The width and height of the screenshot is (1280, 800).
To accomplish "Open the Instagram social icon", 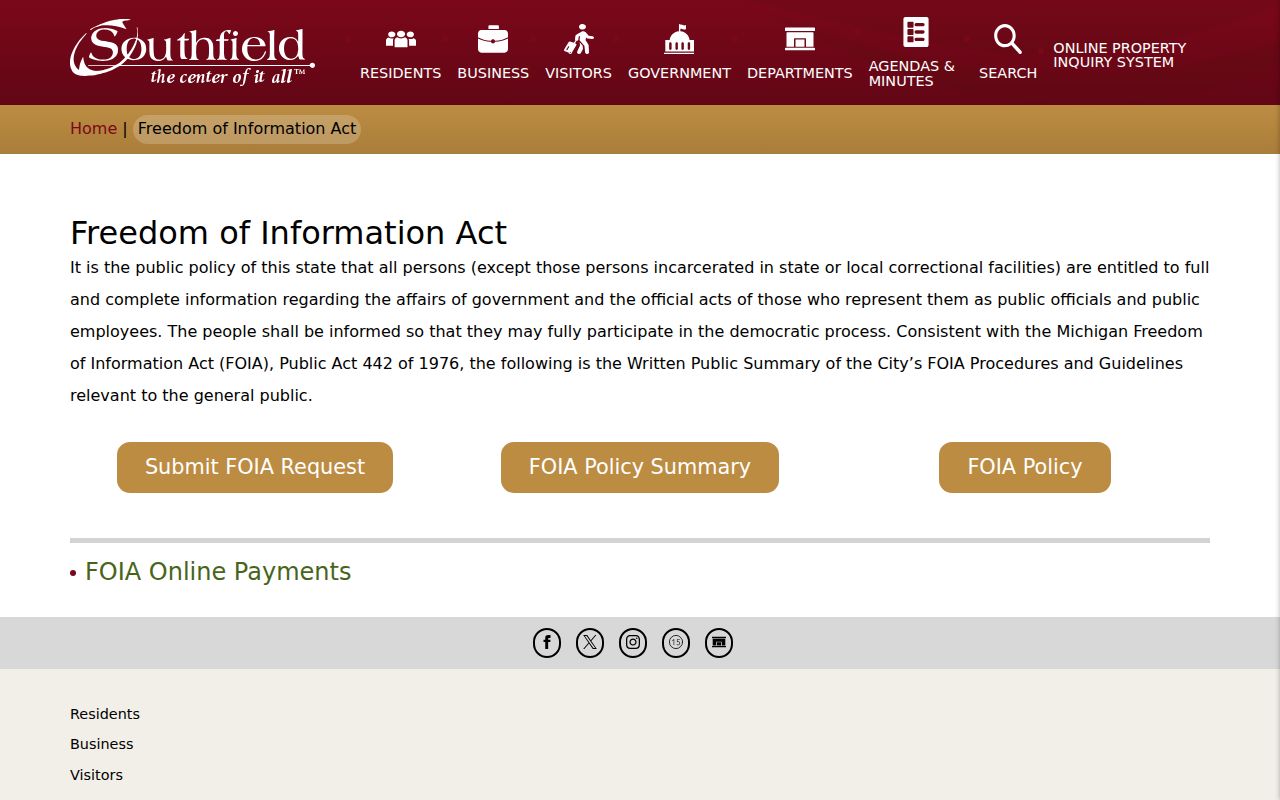I will 633,643.
